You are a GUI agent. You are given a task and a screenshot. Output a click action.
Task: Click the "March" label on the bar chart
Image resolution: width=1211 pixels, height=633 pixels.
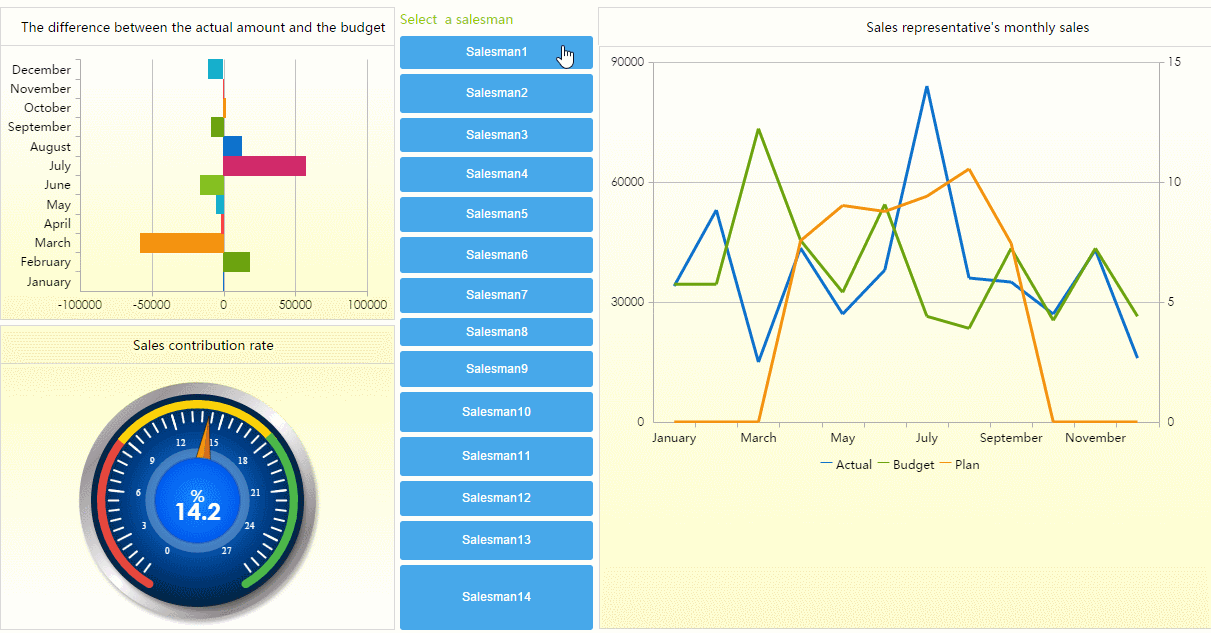coord(53,243)
